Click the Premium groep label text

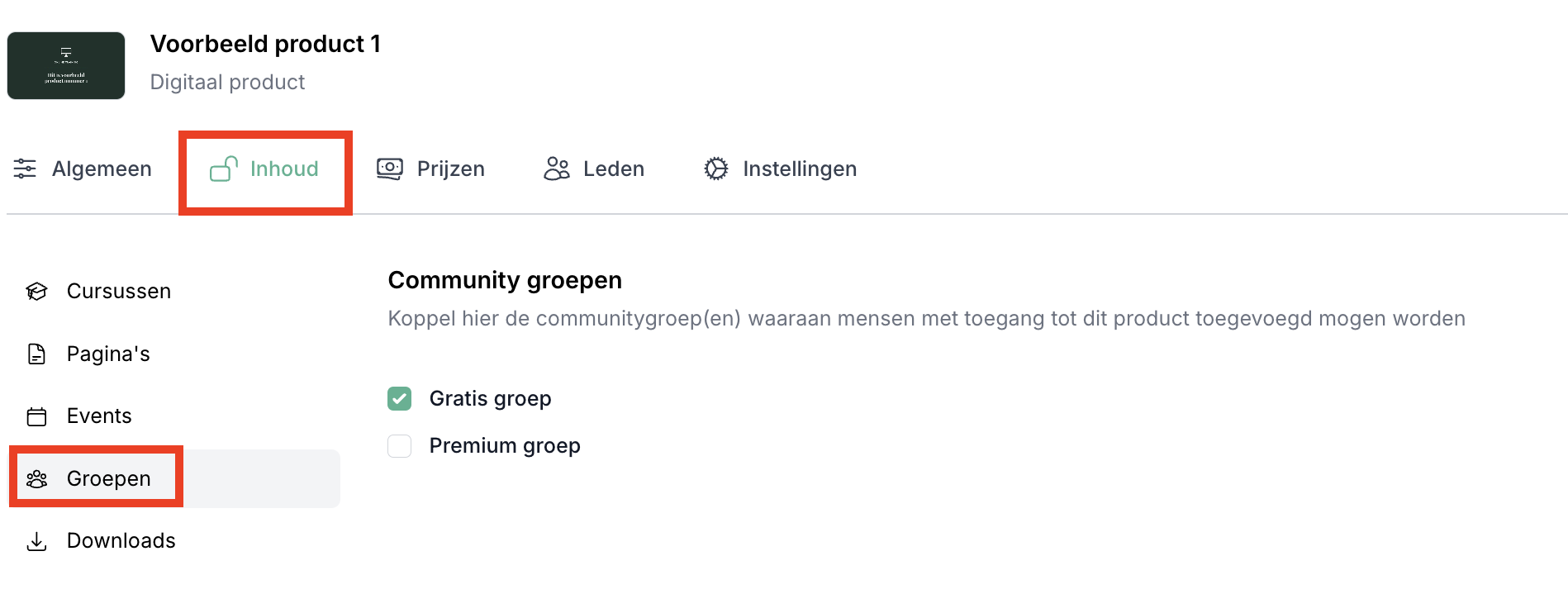pyautogui.click(x=505, y=446)
